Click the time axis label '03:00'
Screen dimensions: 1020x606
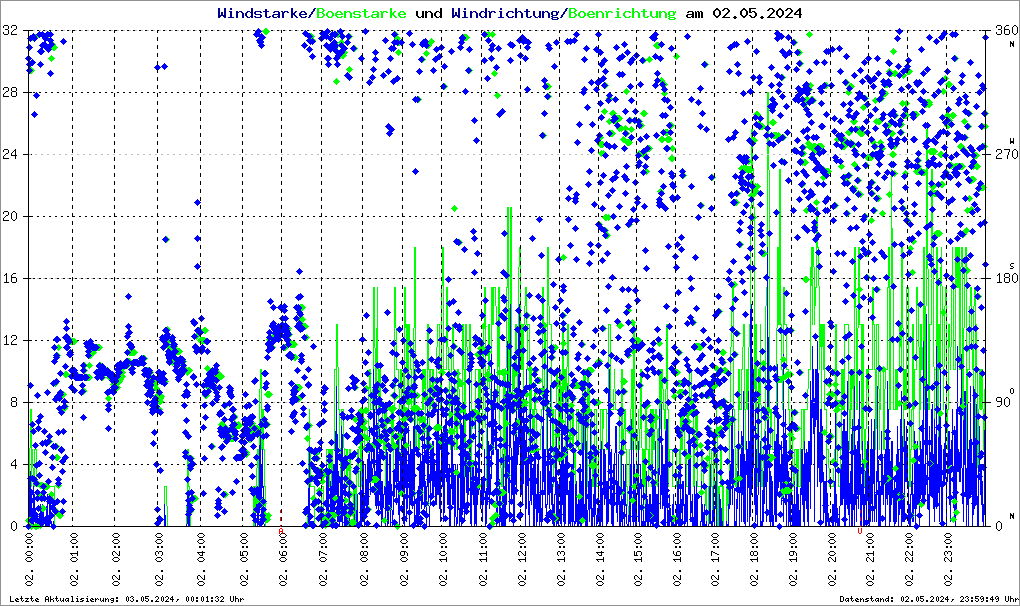pos(159,548)
